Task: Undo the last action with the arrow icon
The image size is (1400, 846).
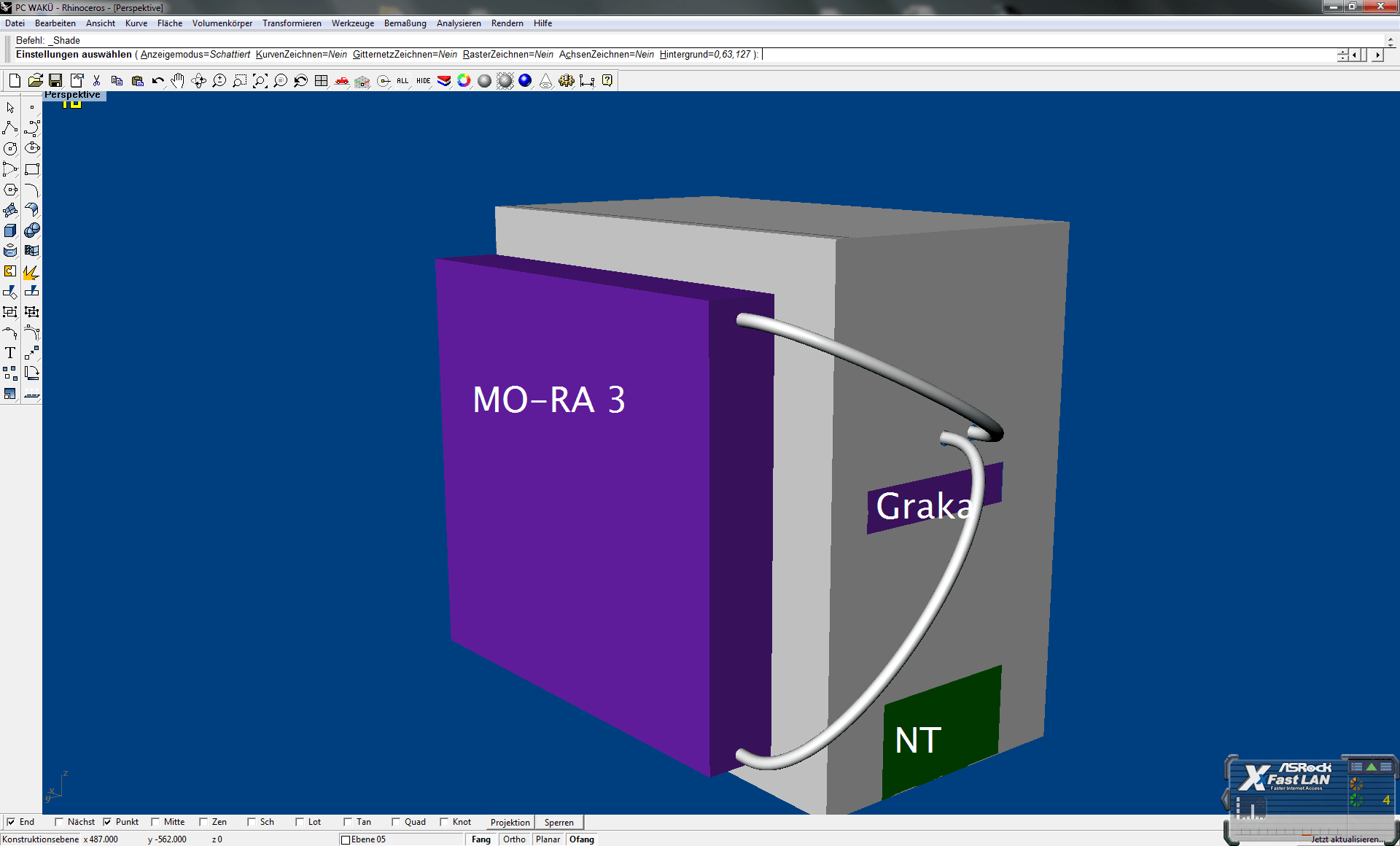Action: pos(157,81)
